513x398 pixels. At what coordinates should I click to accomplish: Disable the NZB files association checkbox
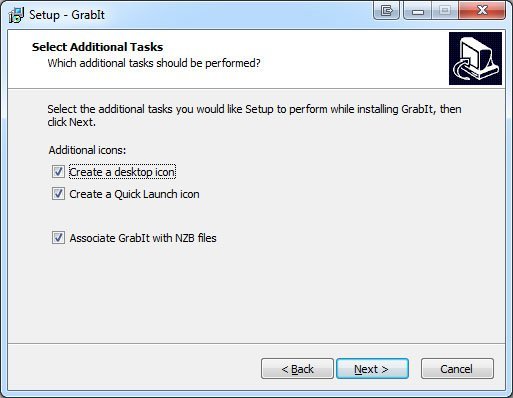coord(58,238)
